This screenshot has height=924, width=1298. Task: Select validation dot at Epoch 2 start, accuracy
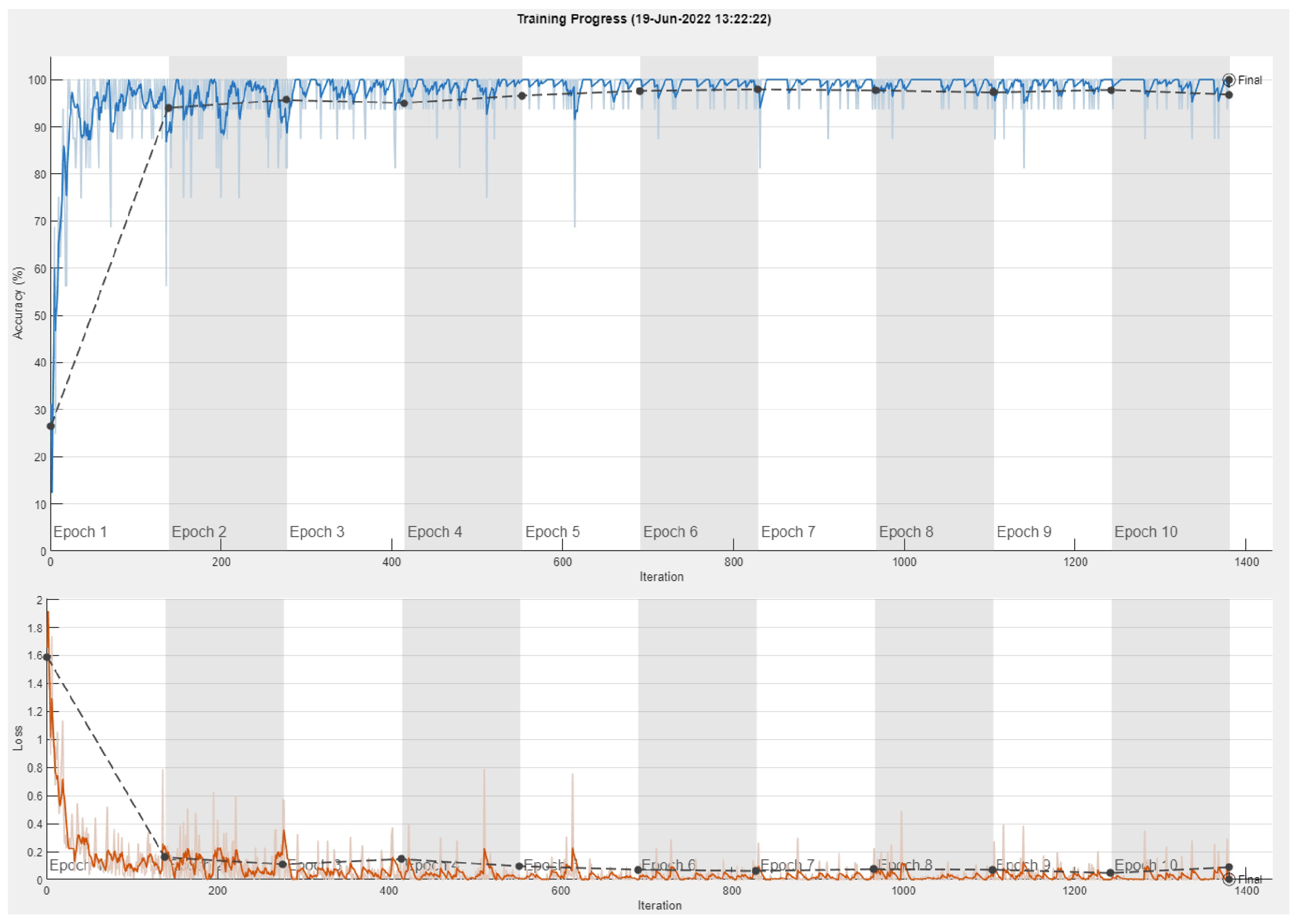[168, 108]
